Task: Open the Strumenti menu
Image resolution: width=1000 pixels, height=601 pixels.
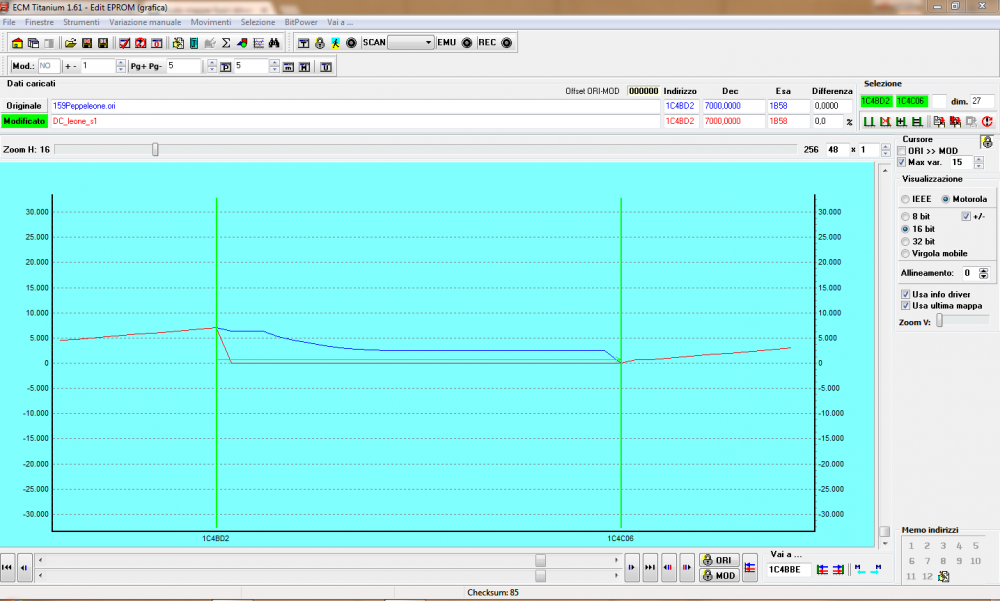Action: [81, 22]
